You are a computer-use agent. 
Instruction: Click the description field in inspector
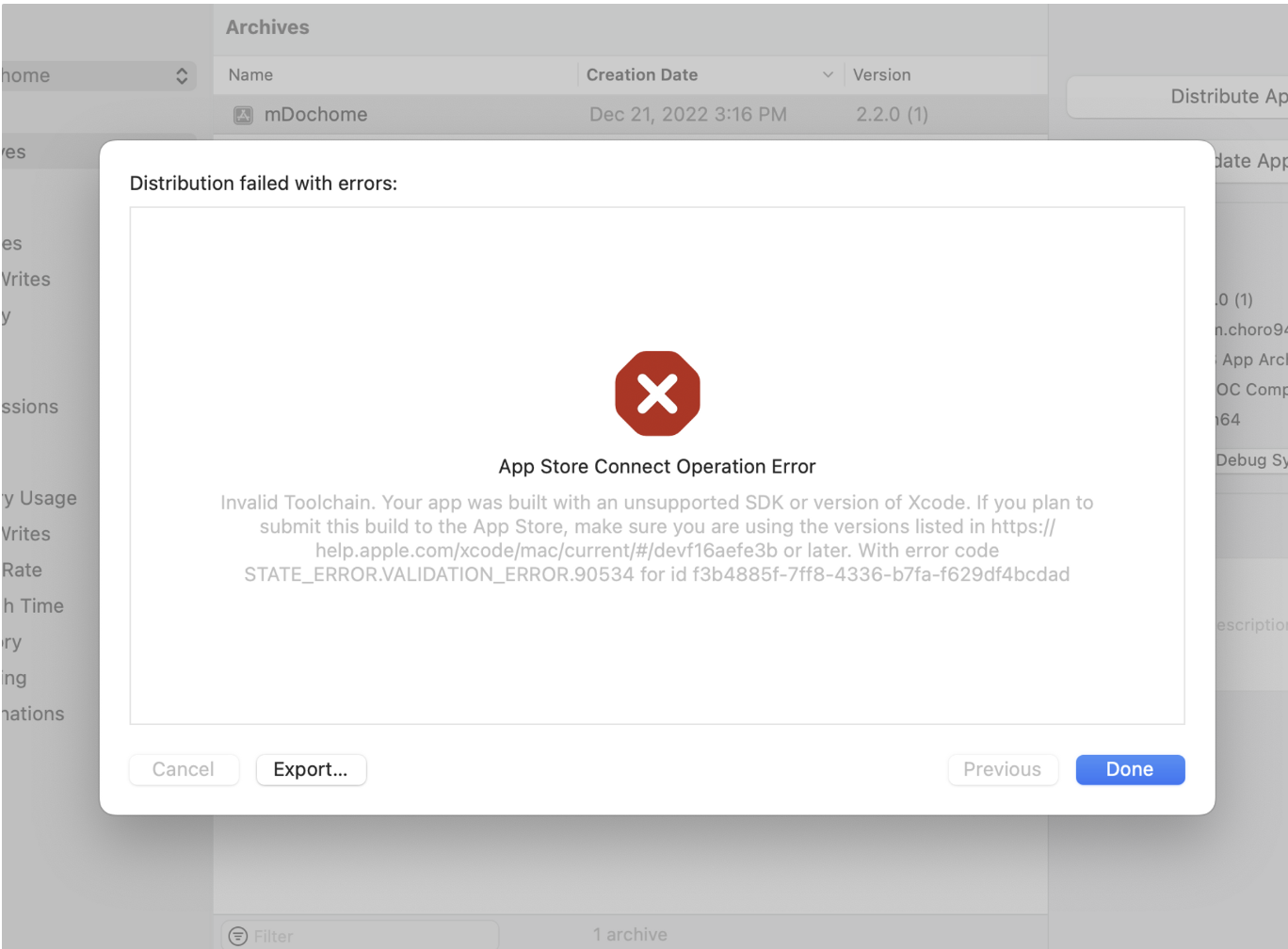click(x=1250, y=625)
